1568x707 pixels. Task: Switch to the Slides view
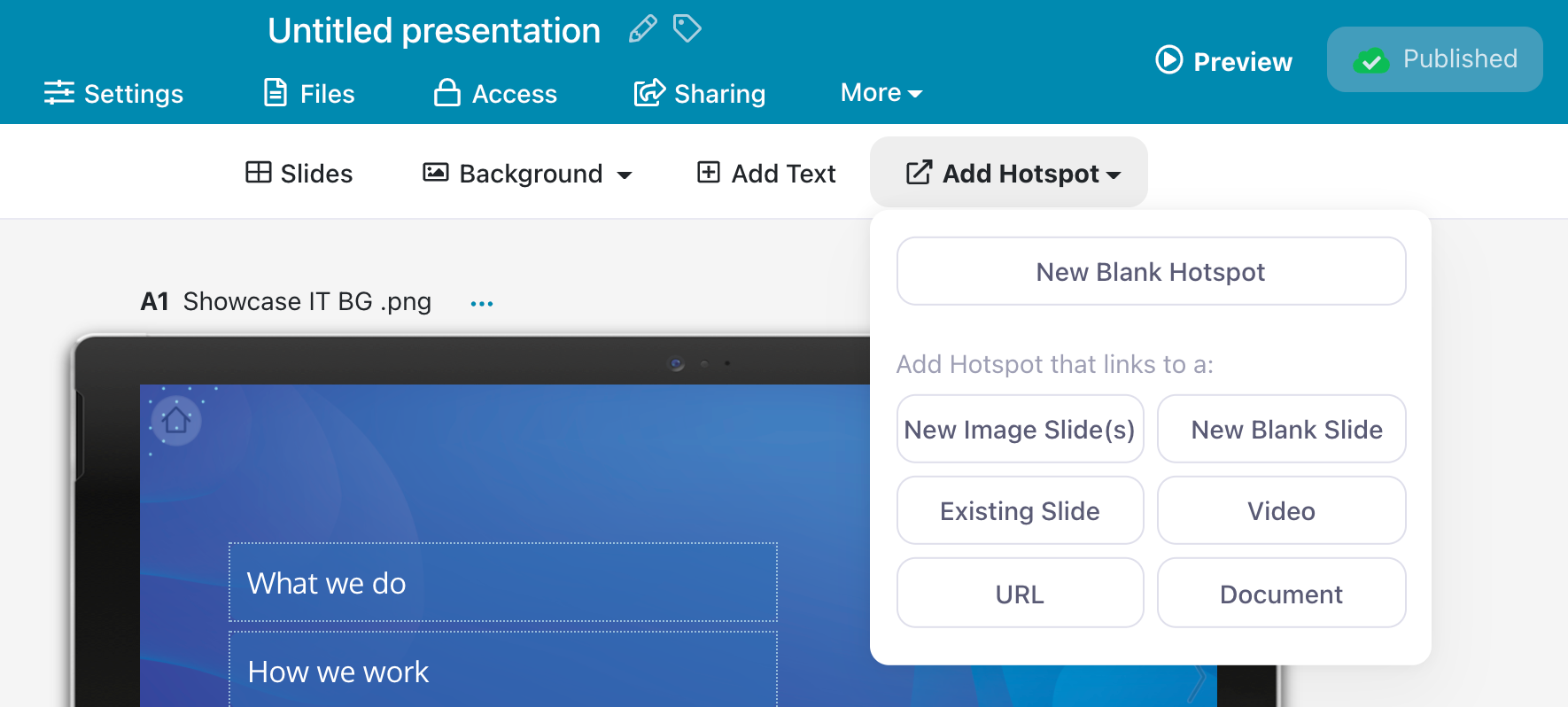(299, 173)
